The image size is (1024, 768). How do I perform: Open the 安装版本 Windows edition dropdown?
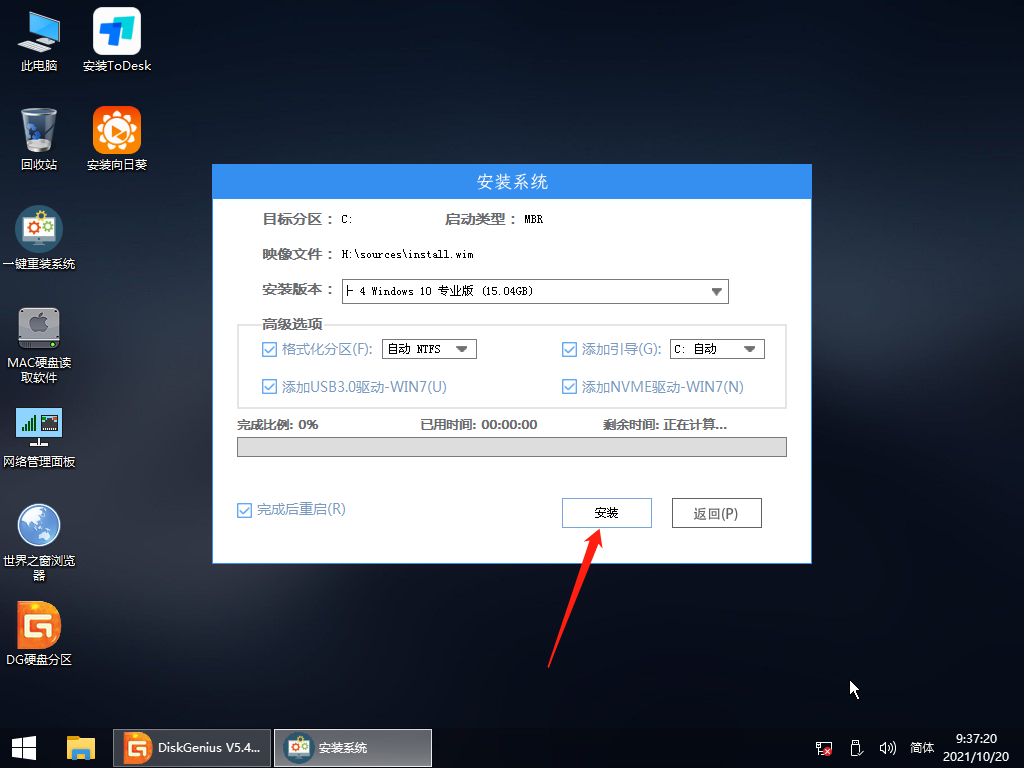click(x=717, y=291)
